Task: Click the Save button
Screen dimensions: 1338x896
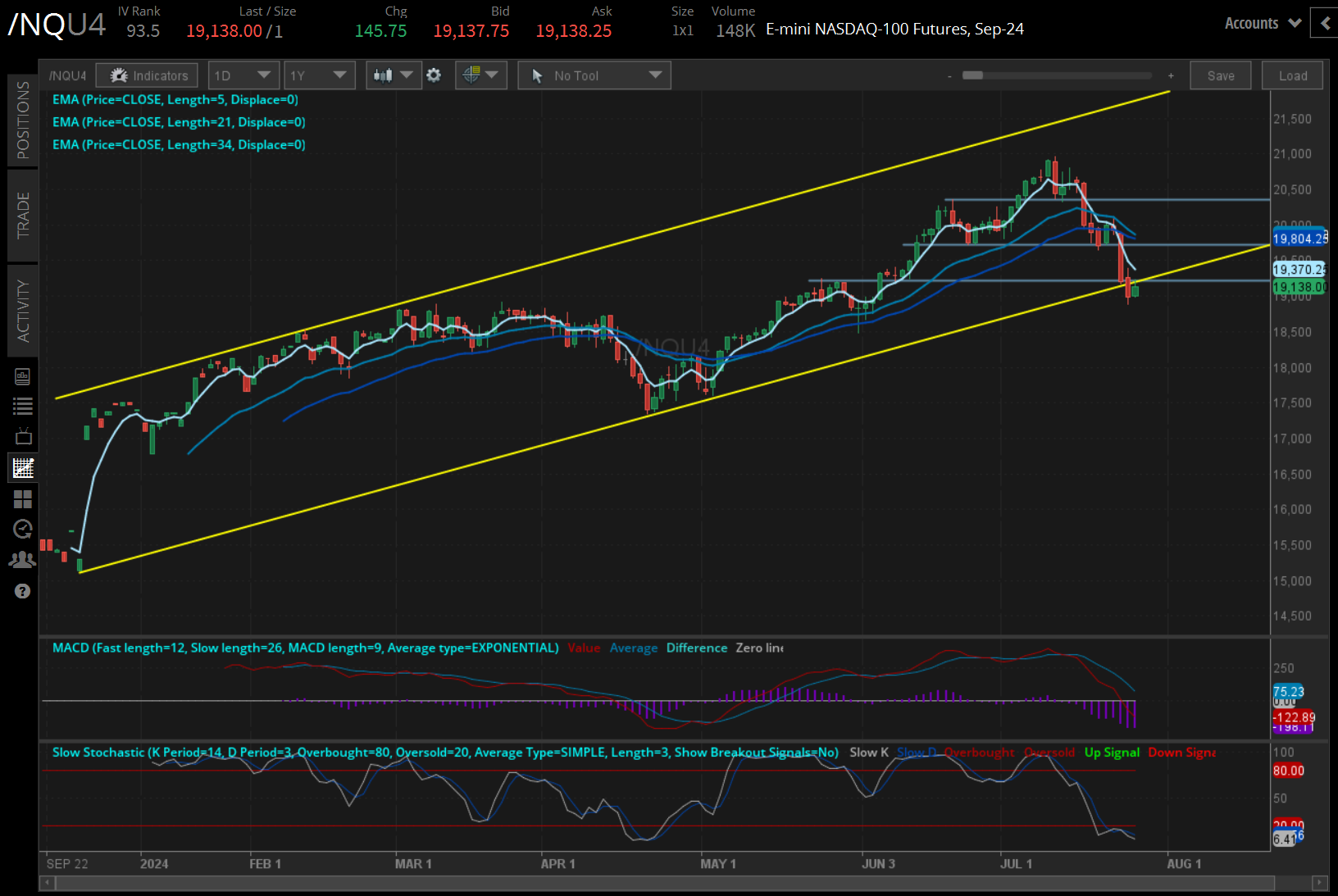Action: [x=1221, y=75]
